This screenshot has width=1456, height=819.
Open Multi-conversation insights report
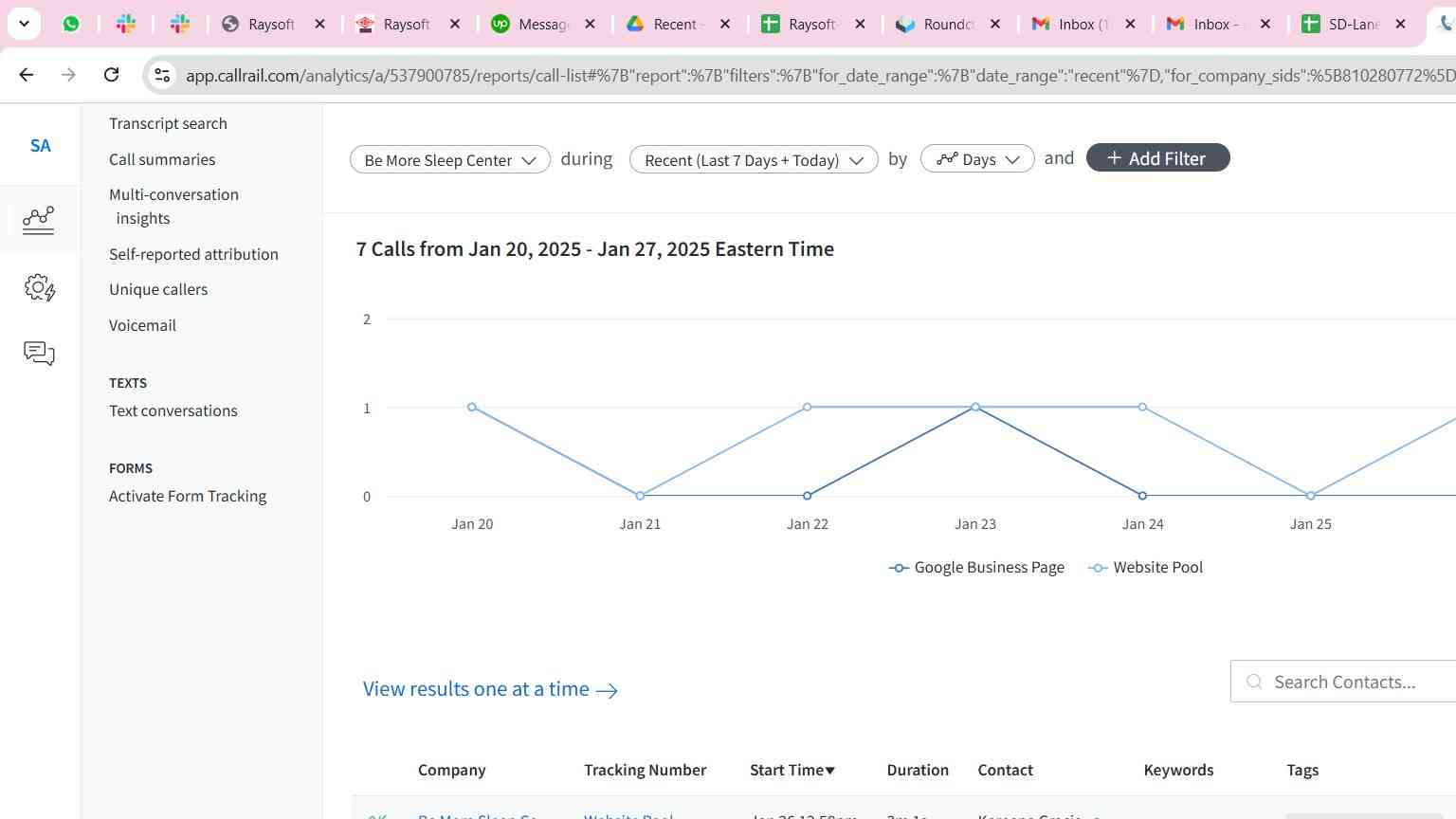[x=173, y=206]
